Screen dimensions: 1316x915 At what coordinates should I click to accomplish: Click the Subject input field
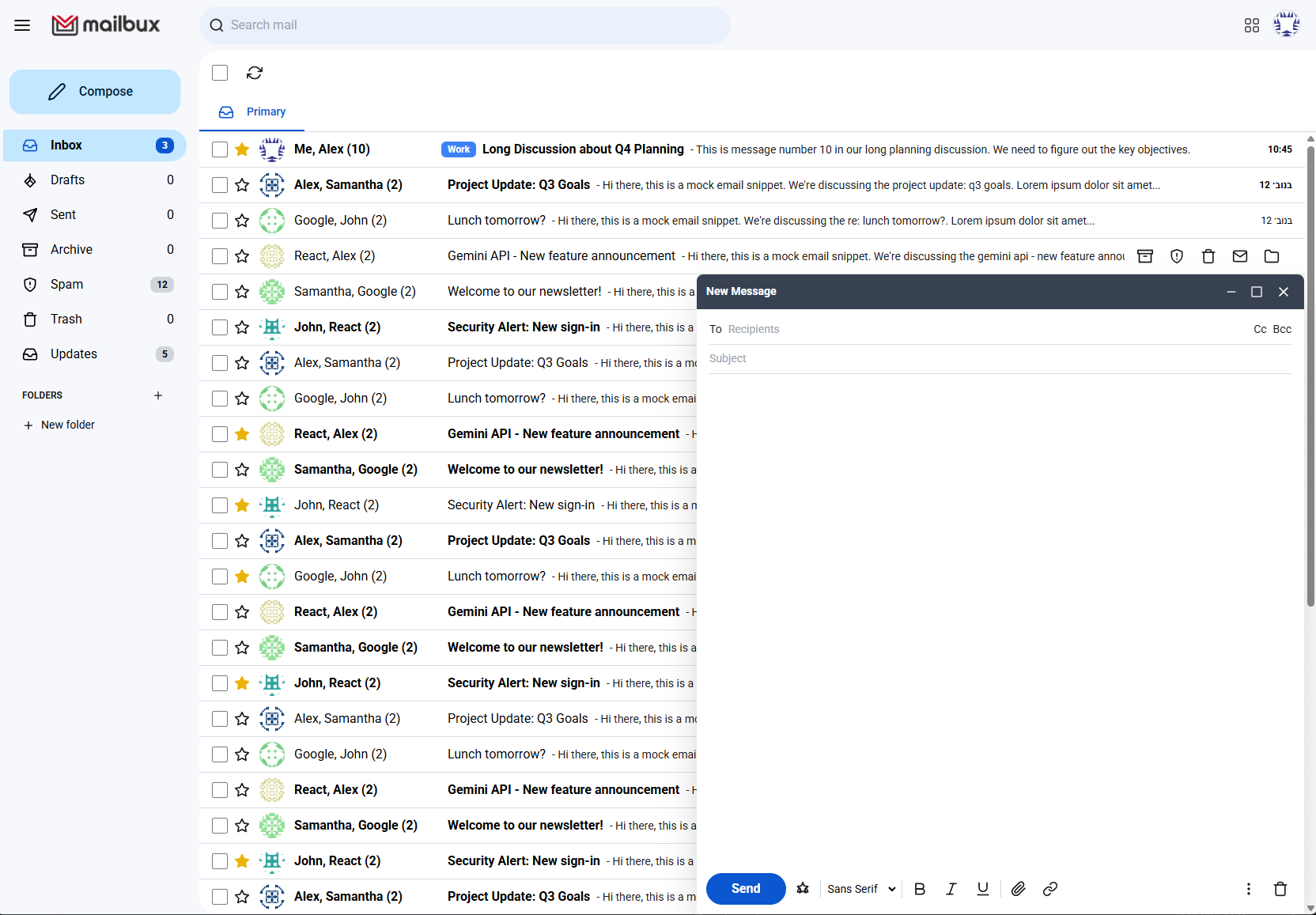(1000, 359)
